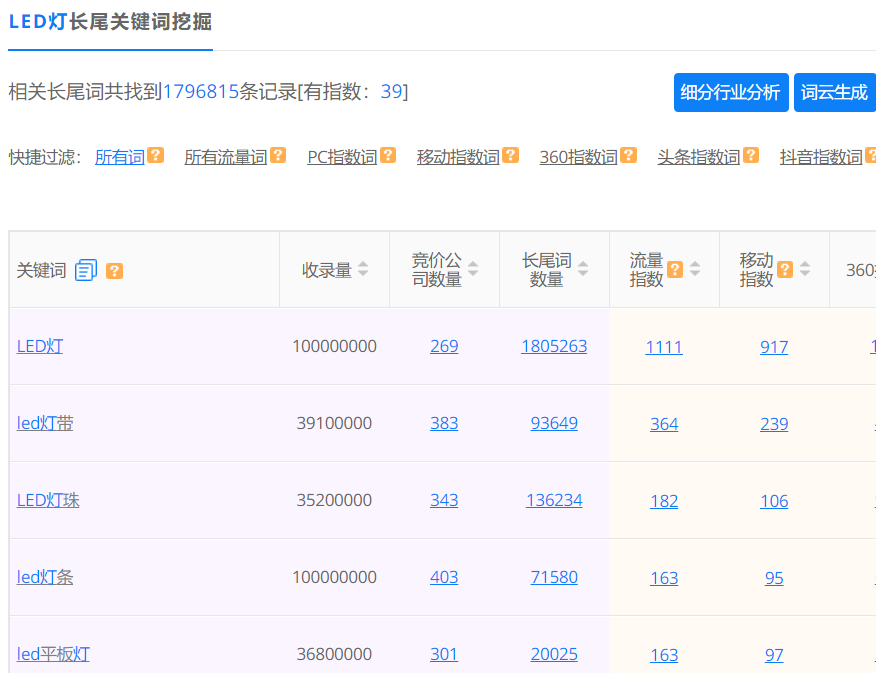Open help icon beside 移动指数词 filter
876x673 pixels.
[508, 155]
